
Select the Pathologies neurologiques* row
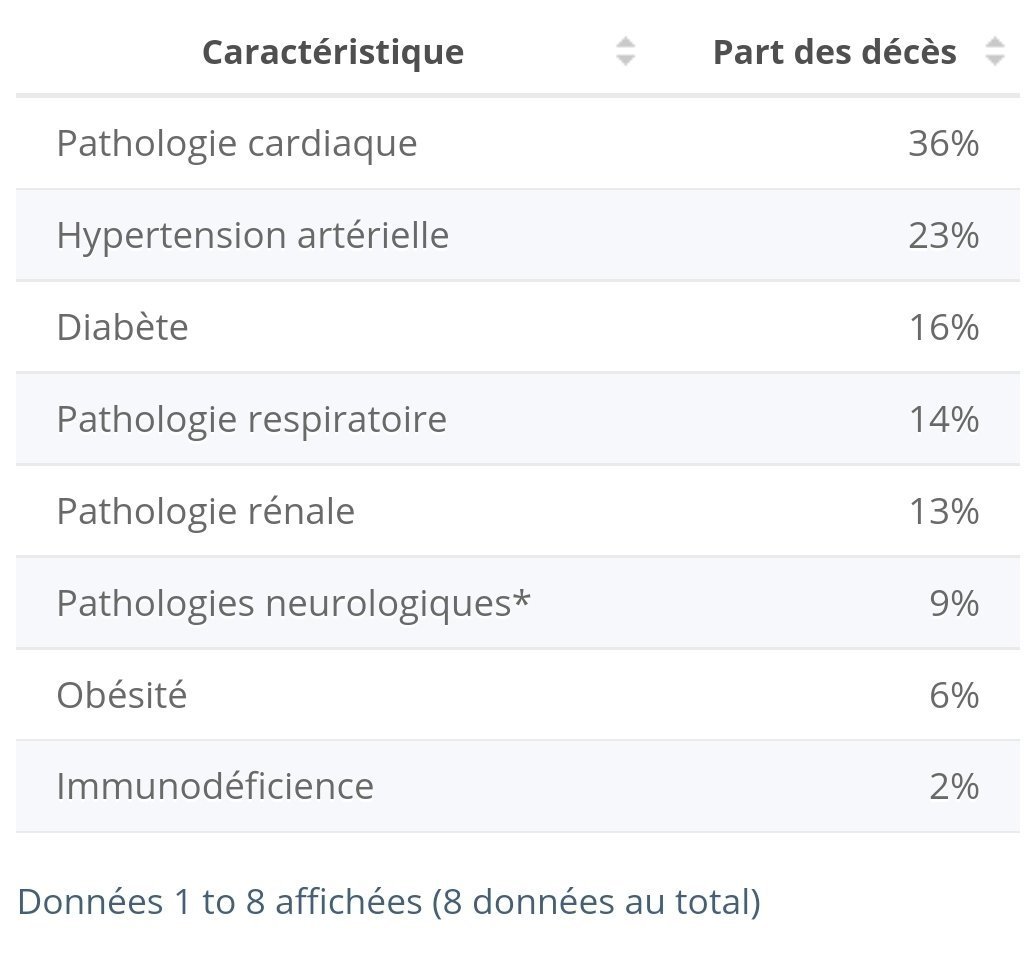pos(517,603)
